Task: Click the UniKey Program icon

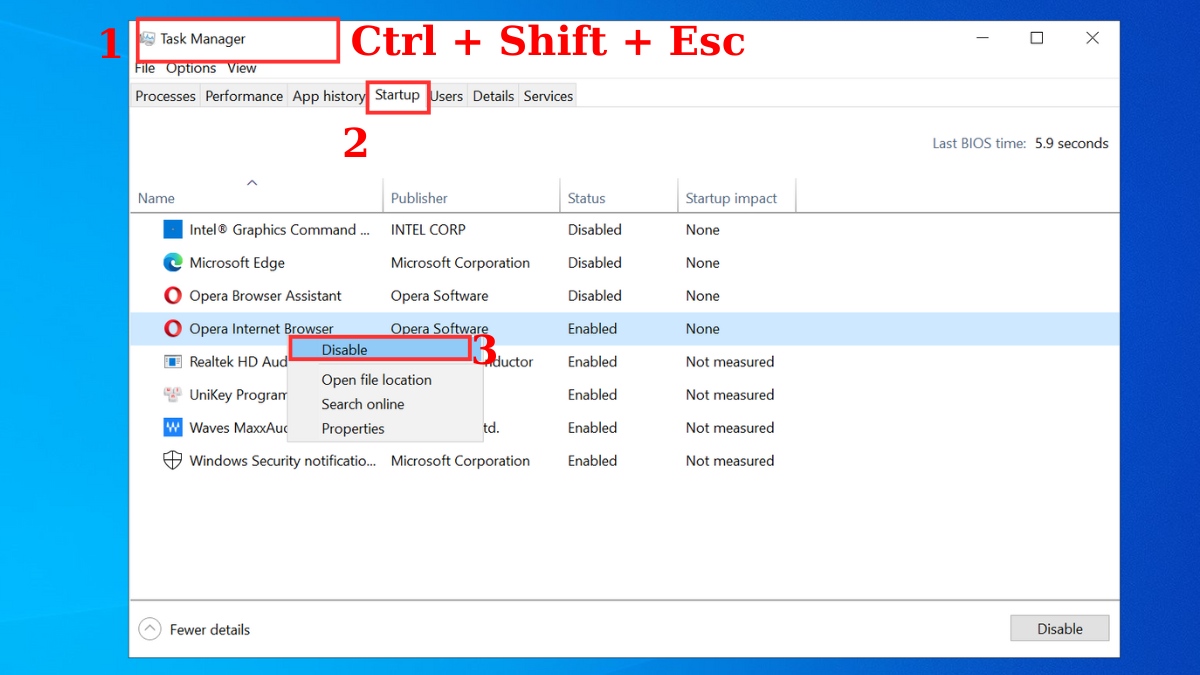Action: click(x=173, y=394)
